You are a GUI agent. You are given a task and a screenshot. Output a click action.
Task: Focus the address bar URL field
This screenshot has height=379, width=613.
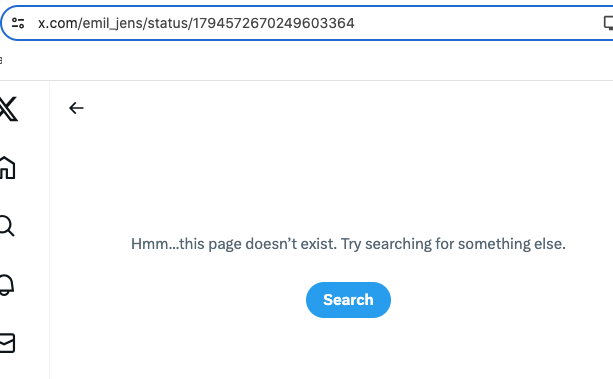[x=313, y=23]
